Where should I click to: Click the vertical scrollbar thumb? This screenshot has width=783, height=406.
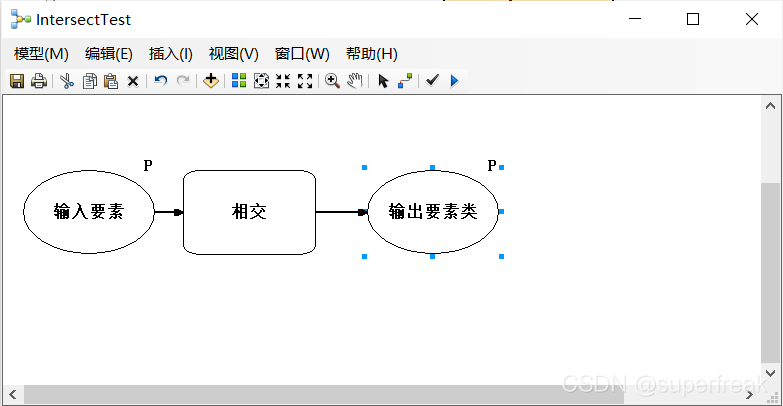[771, 273]
